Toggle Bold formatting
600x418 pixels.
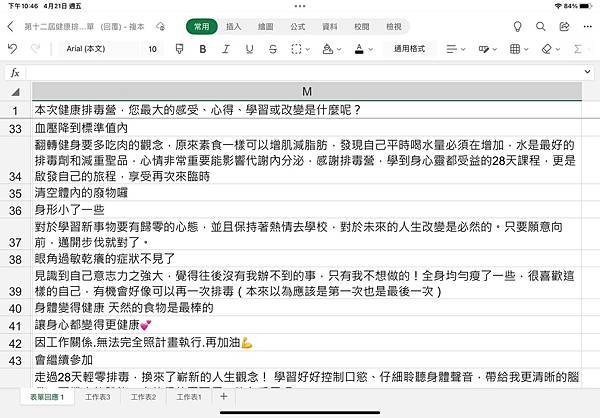(x=203, y=49)
